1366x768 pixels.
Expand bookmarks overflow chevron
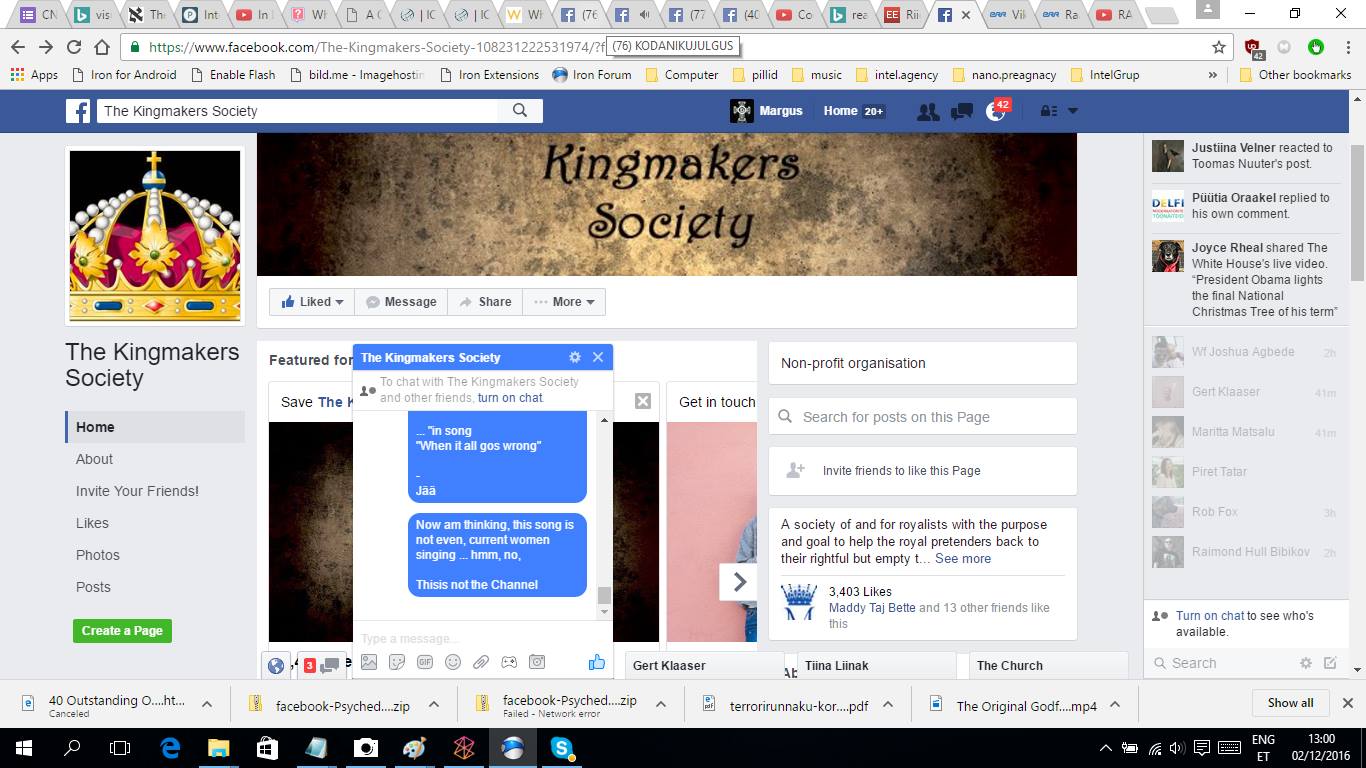(x=1213, y=74)
